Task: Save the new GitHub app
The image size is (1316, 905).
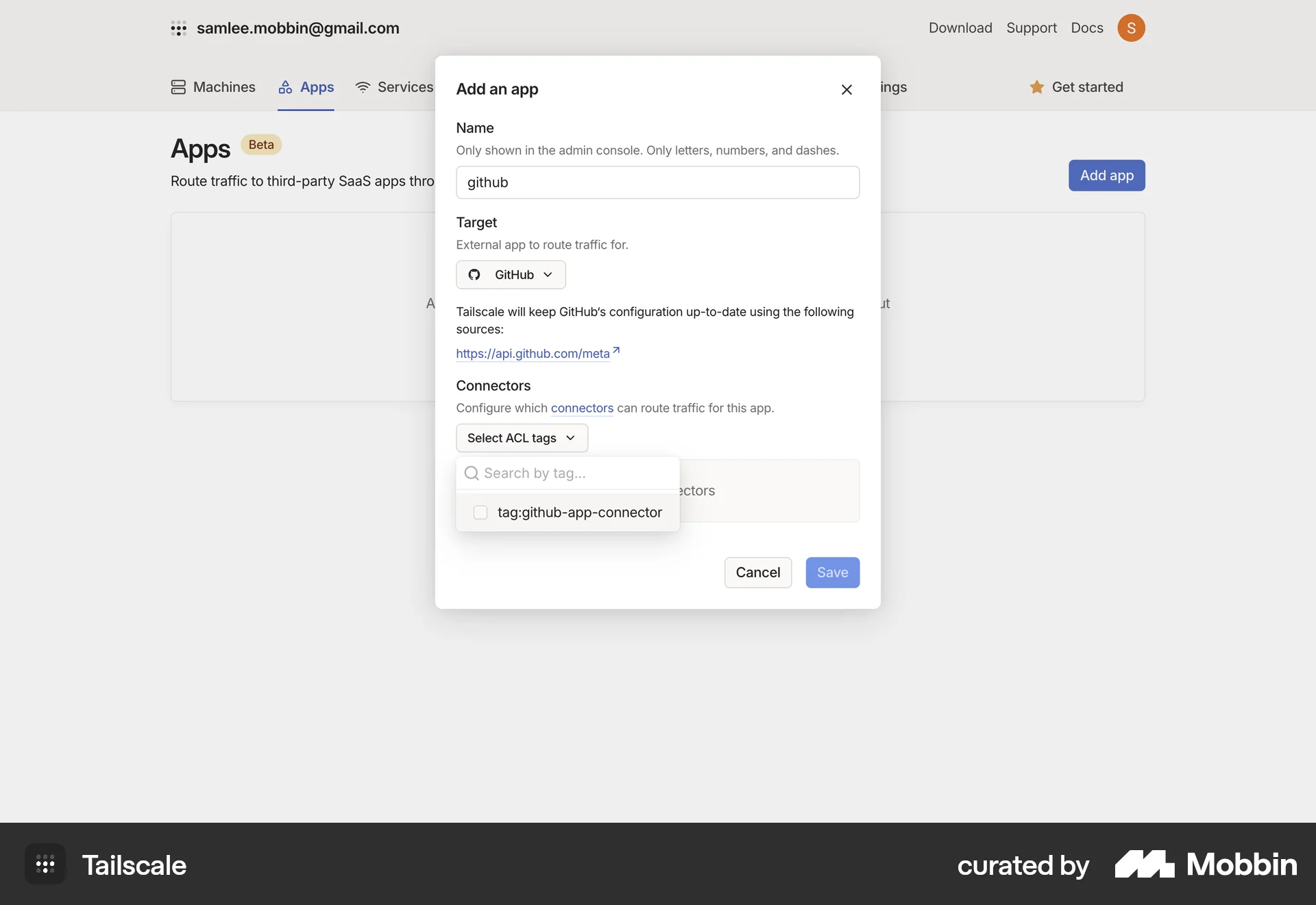Action: (832, 572)
